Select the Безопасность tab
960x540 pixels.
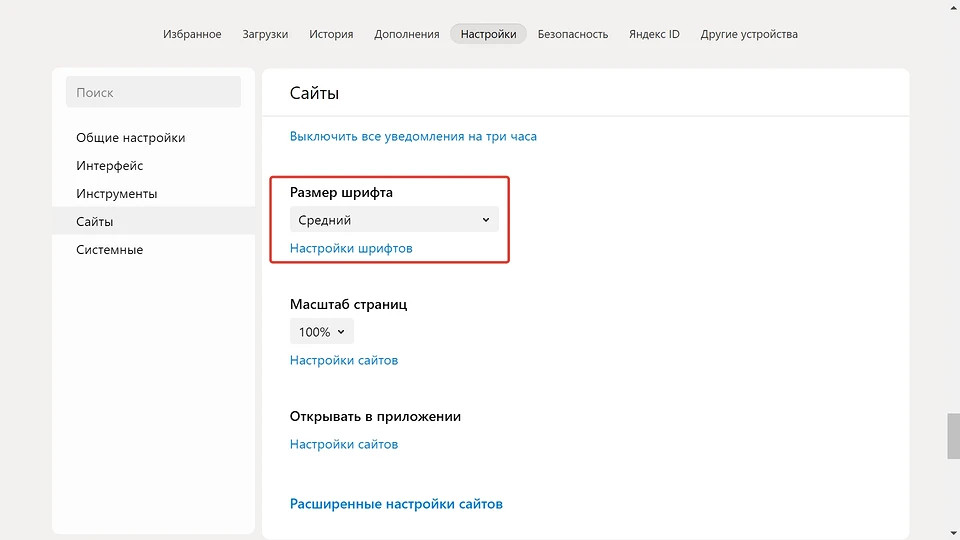pos(572,34)
